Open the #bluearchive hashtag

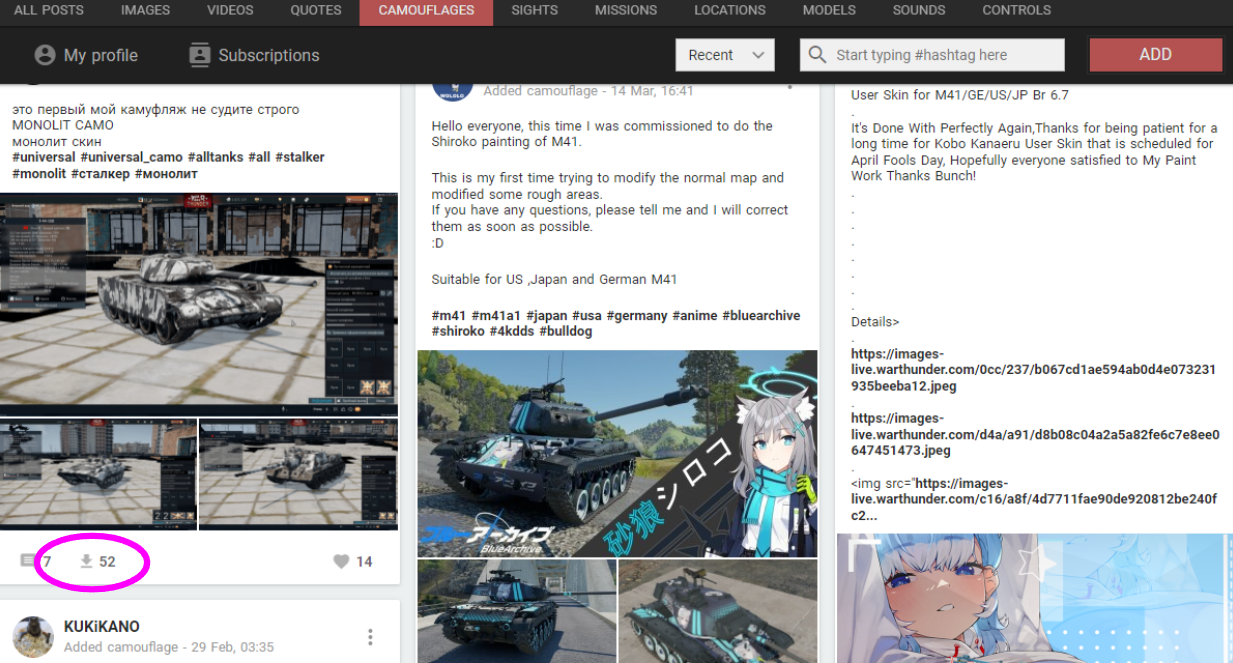pos(761,315)
